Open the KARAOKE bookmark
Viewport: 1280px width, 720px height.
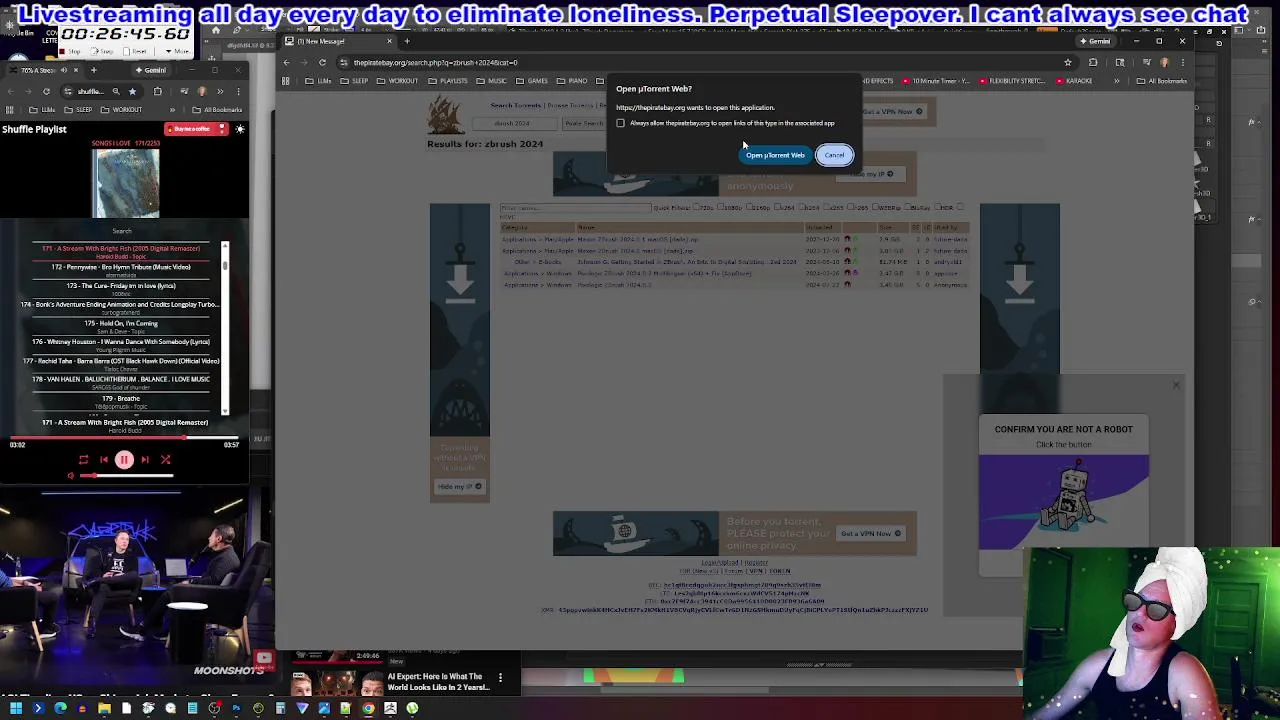pyautogui.click(x=1075, y=81)
